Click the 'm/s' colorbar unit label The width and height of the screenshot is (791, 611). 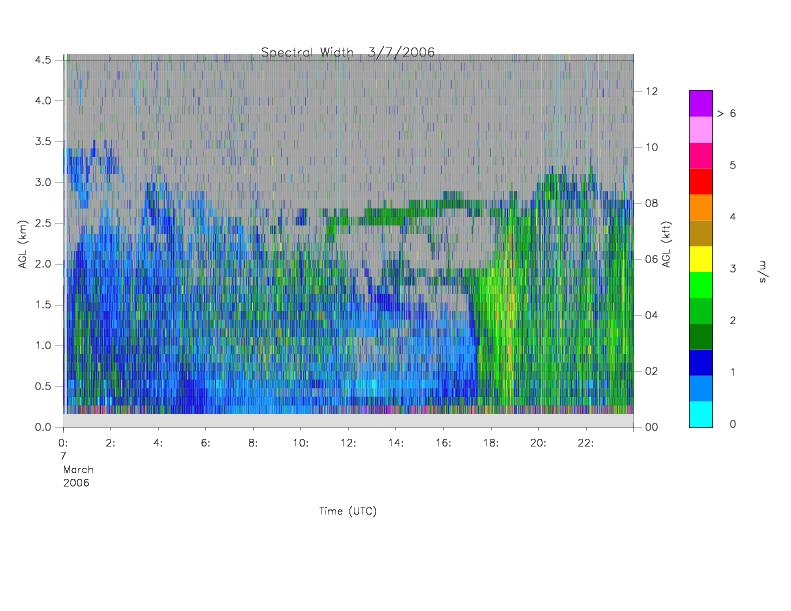tap(763, 271)
